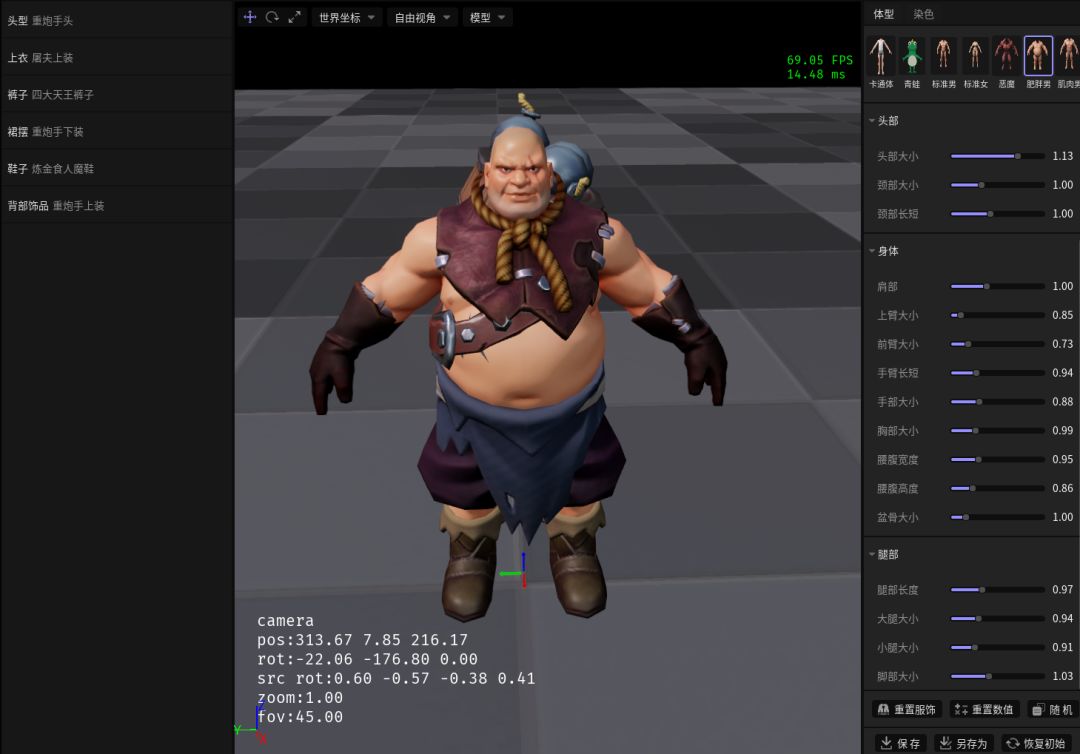Adjust the 颈部大小 slider
Viewport: 1080px width, 754px height.
pos(997,185)
